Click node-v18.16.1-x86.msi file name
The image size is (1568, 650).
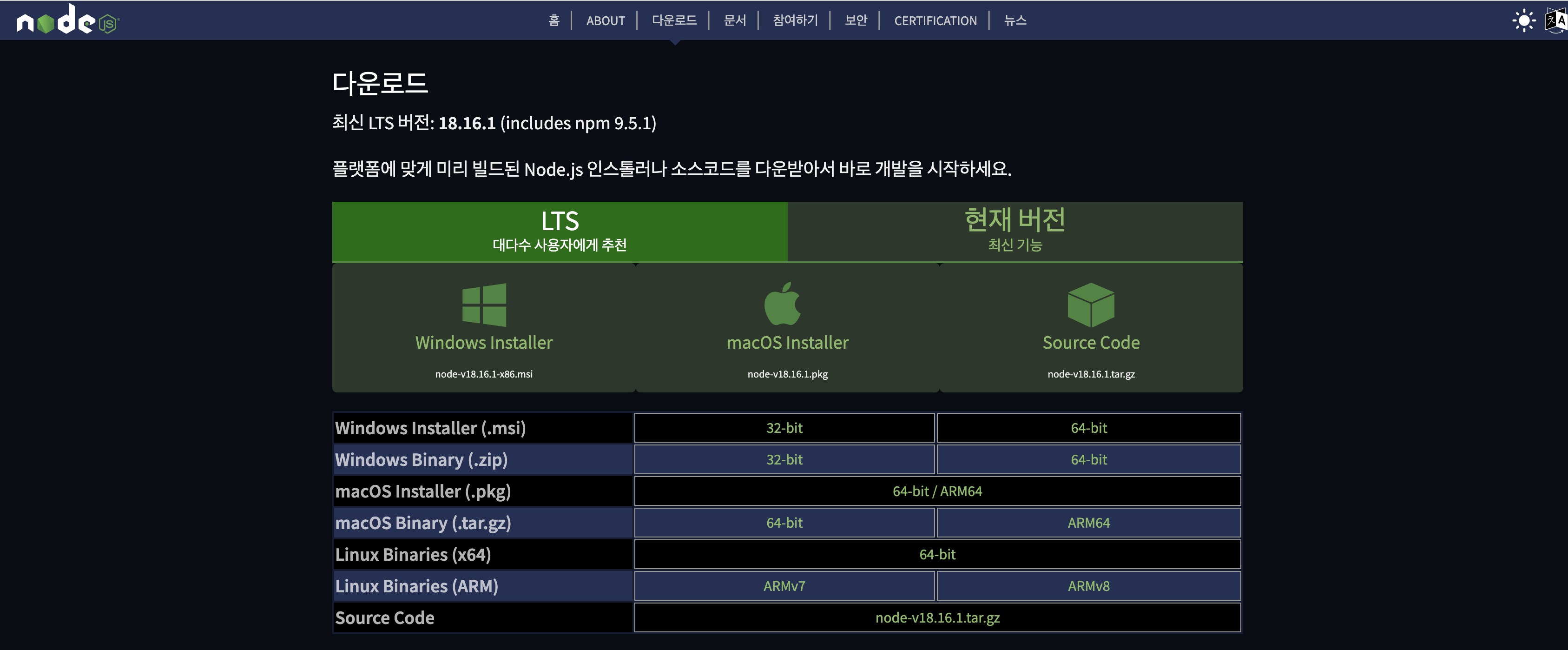483,374
